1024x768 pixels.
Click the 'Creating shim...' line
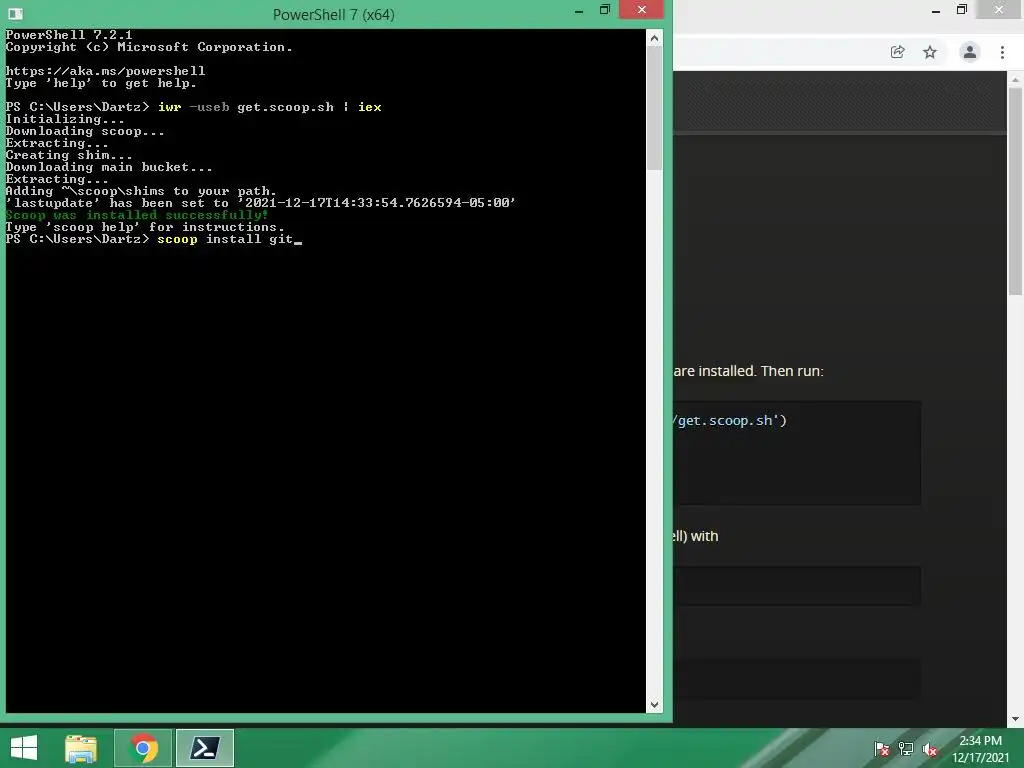(x=69, y=155)
